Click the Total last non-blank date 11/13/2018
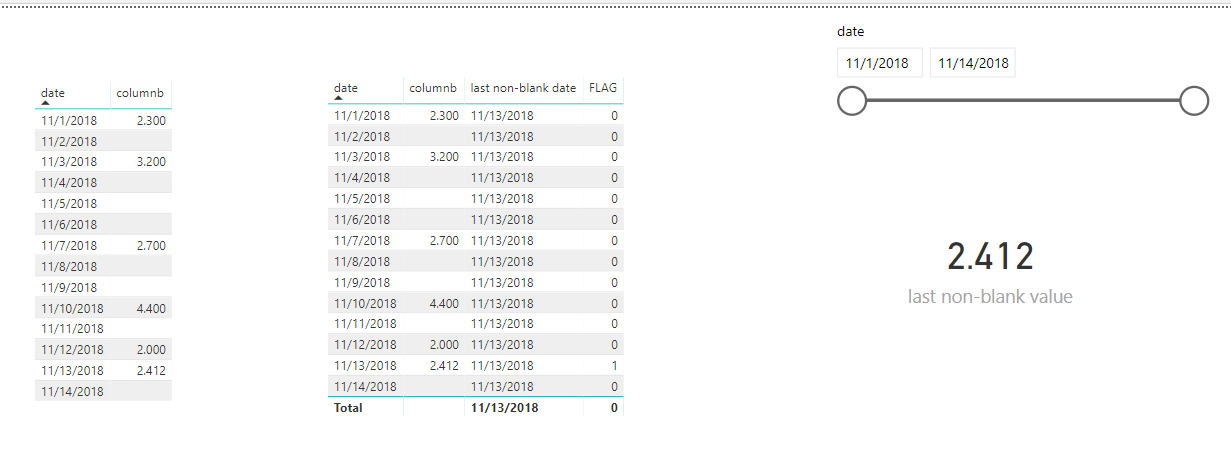1231x450 pixels. pos(504,407)
